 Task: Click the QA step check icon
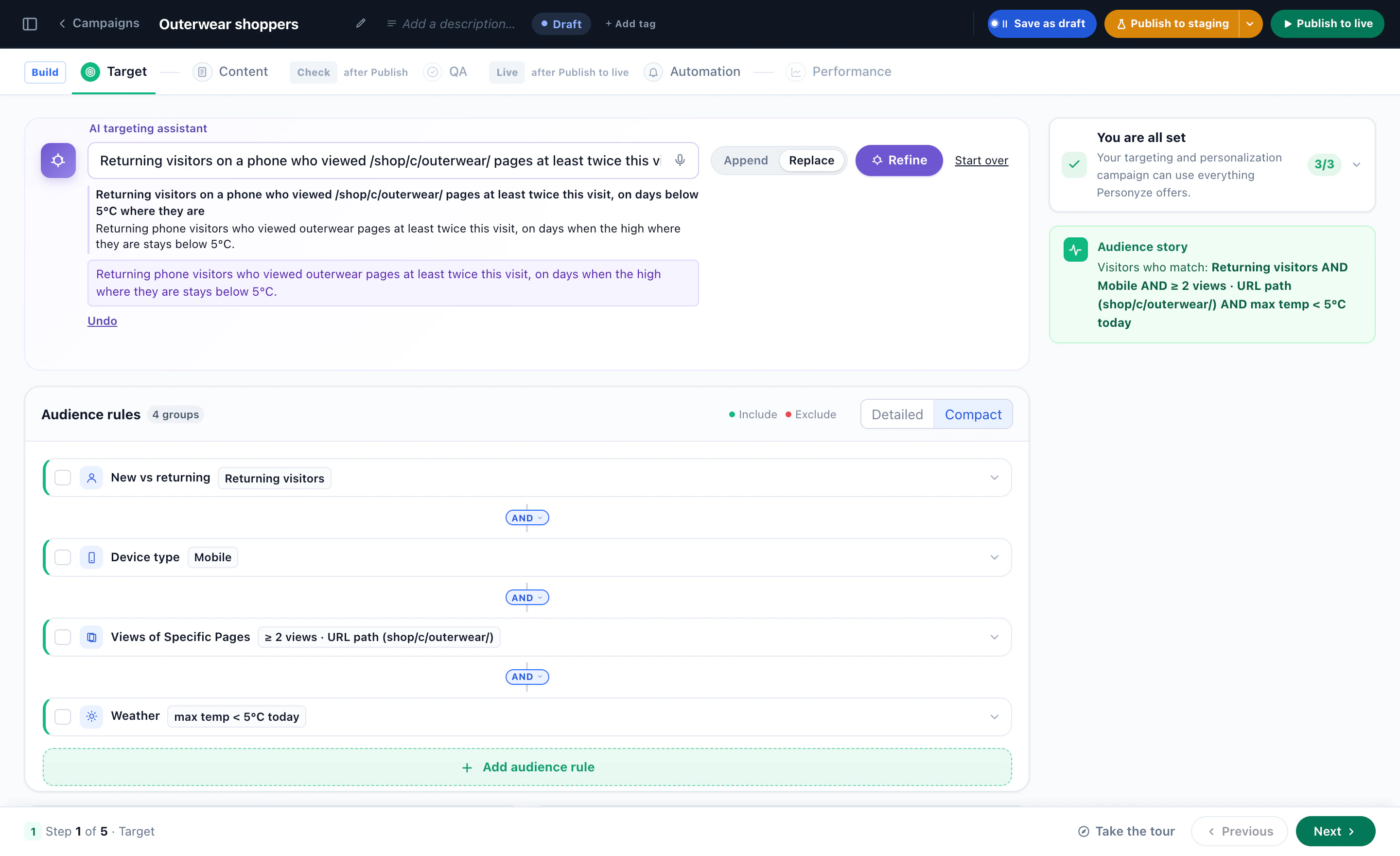point(432,72)
